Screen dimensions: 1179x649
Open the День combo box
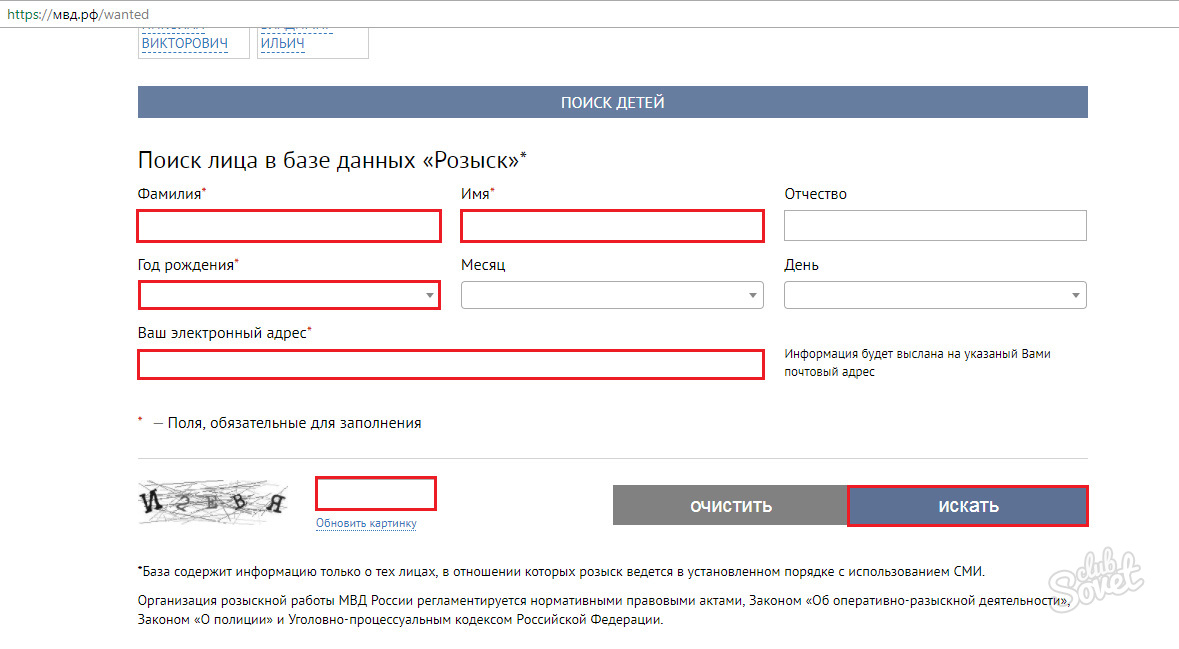coord(935,295)
